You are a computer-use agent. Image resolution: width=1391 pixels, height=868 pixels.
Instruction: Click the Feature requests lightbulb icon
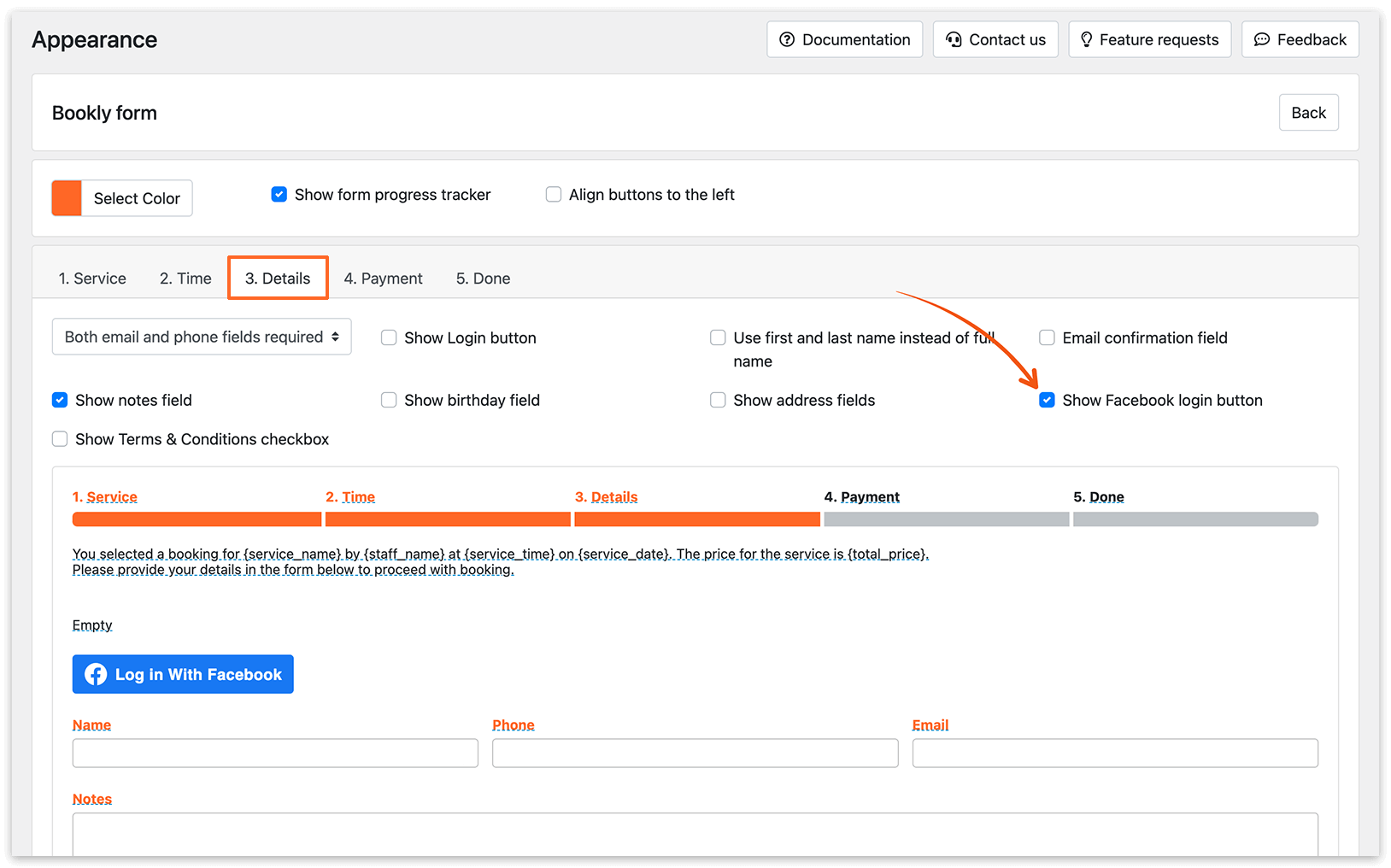pyautogui.click(x=1086, y=39)
